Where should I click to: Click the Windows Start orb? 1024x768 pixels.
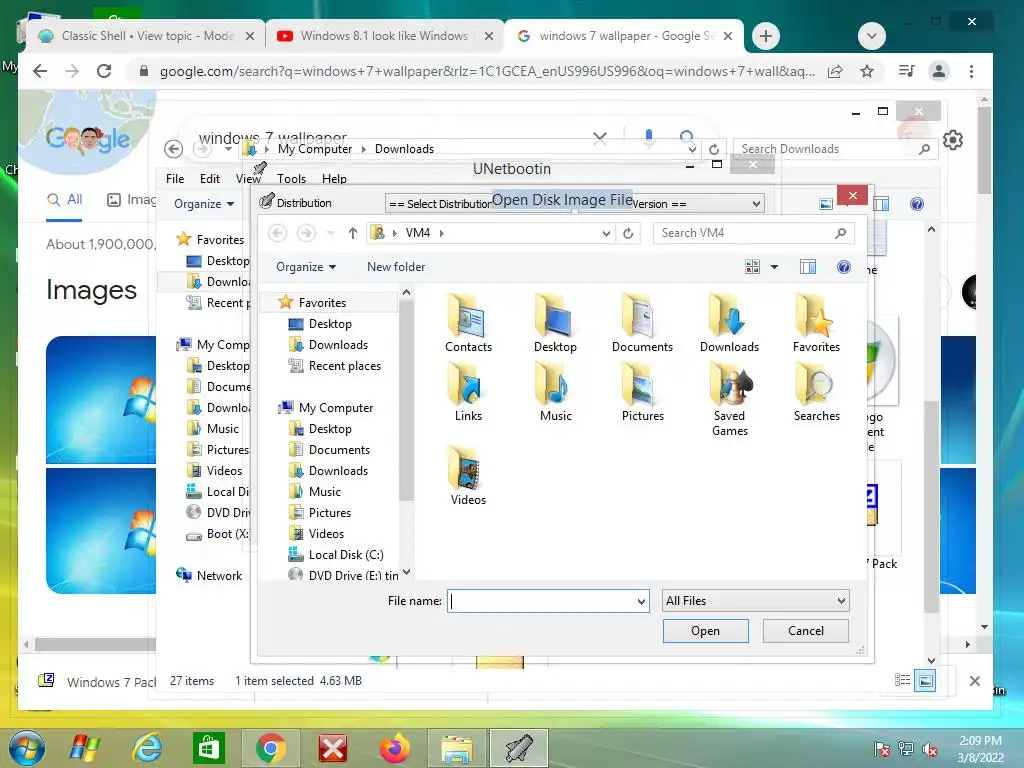(27, 748)
